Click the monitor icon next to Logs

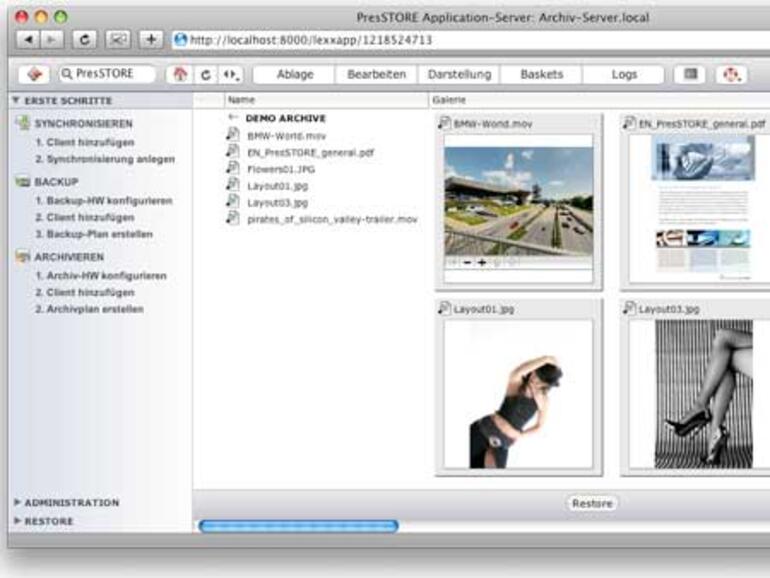point(690,75)
